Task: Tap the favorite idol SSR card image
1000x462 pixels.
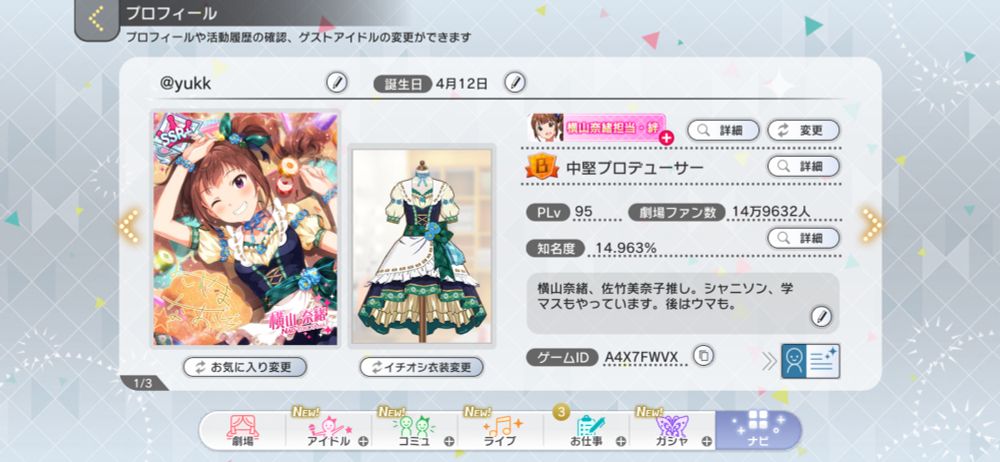Action: pos(246,229)
